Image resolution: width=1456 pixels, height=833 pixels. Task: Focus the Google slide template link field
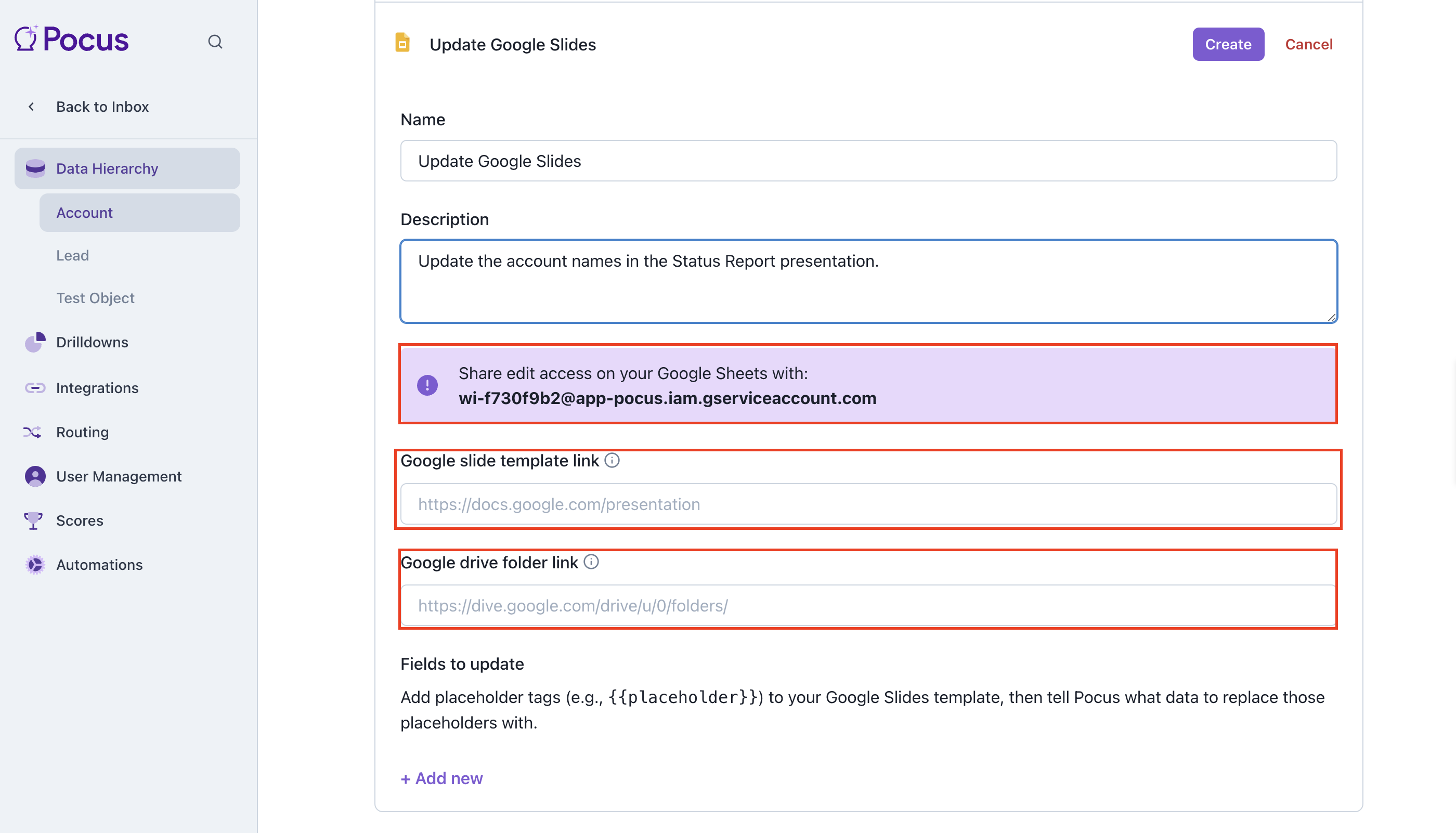(x=868, y=504)
